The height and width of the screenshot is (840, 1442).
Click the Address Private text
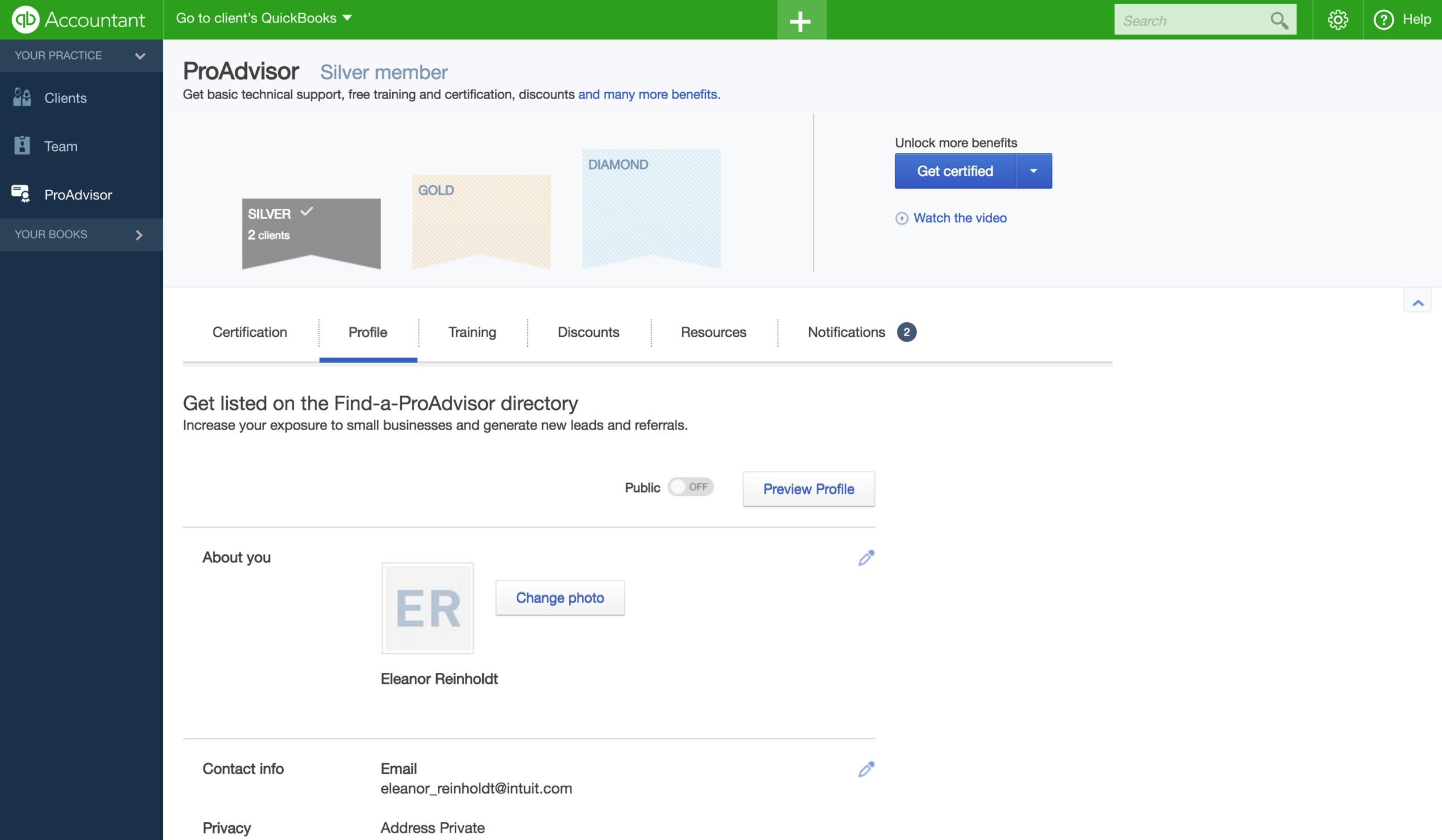click(x=433, y=828)
